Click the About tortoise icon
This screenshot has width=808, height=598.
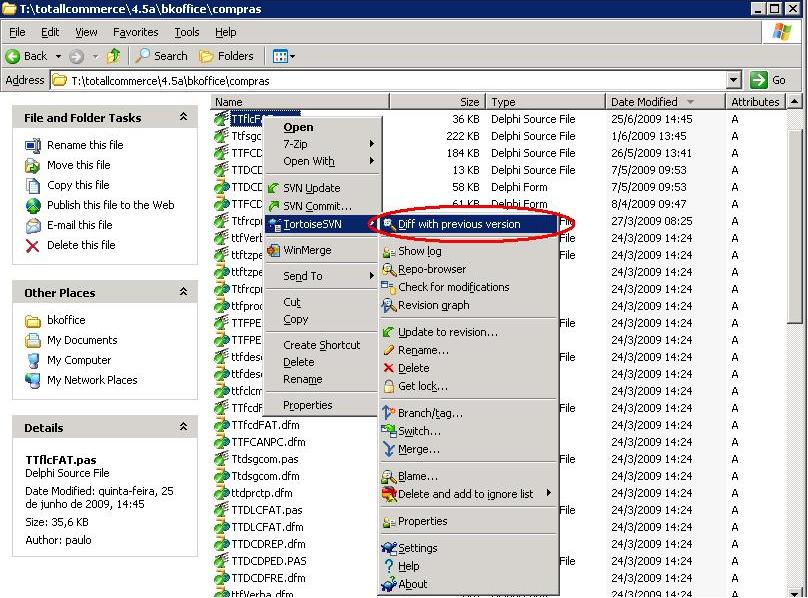(389, 584)
